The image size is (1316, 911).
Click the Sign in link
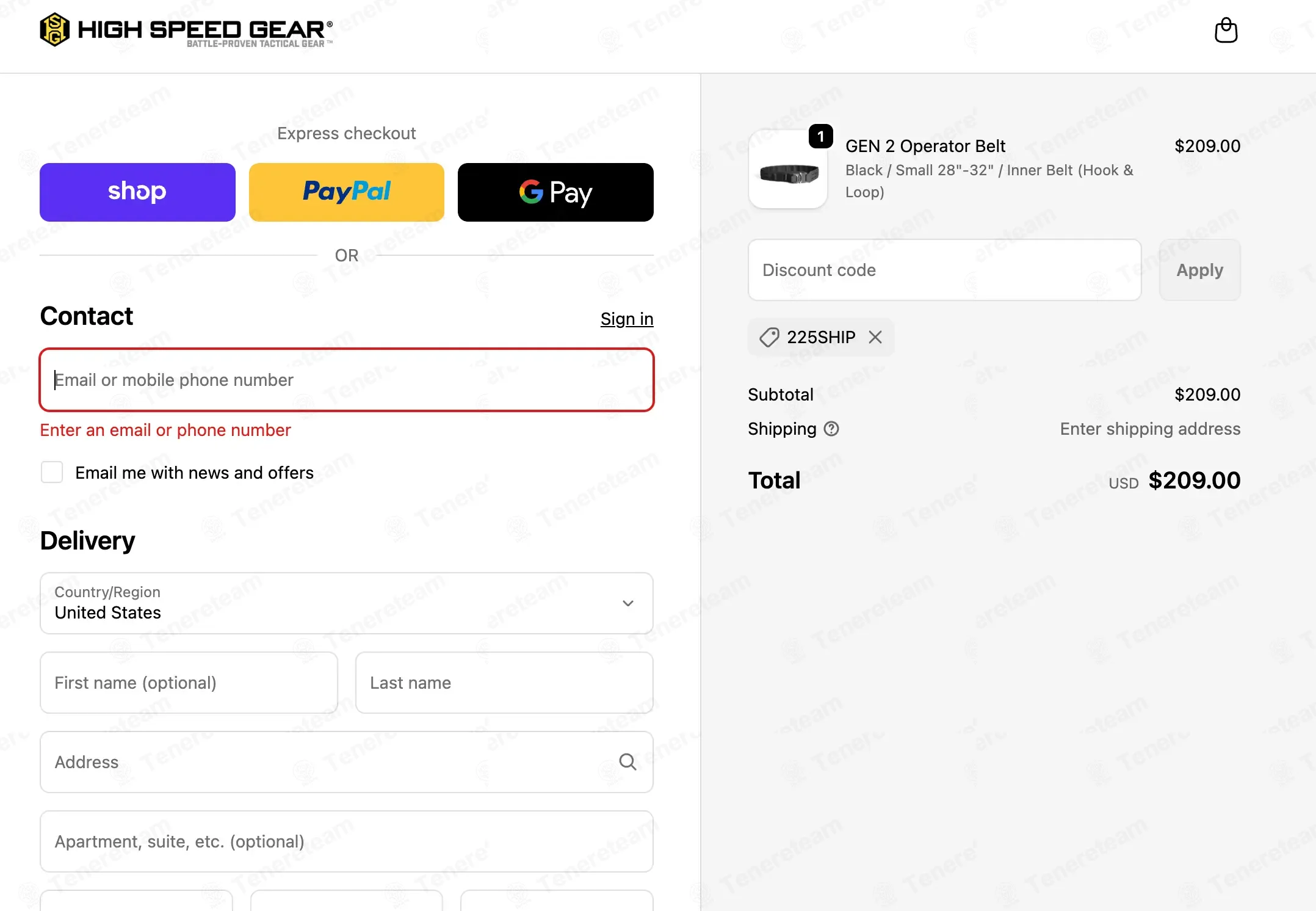tap(626, 319)
